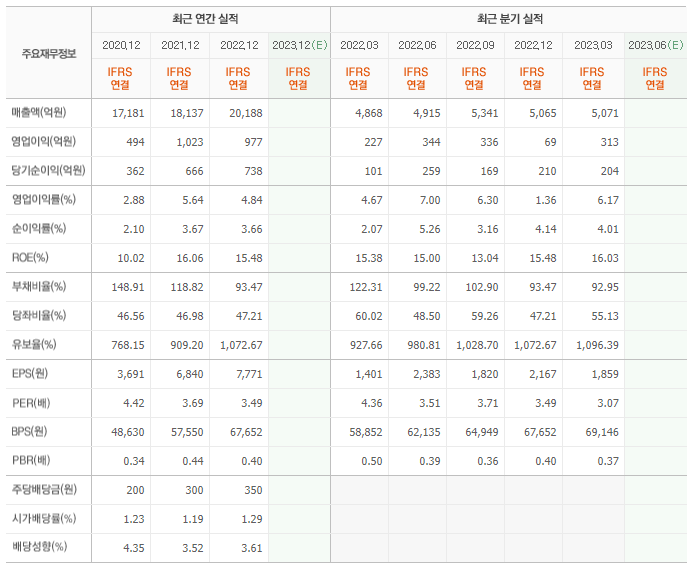
Task: Click the 0.34 PBR value
Action: [x=134, y=461]
